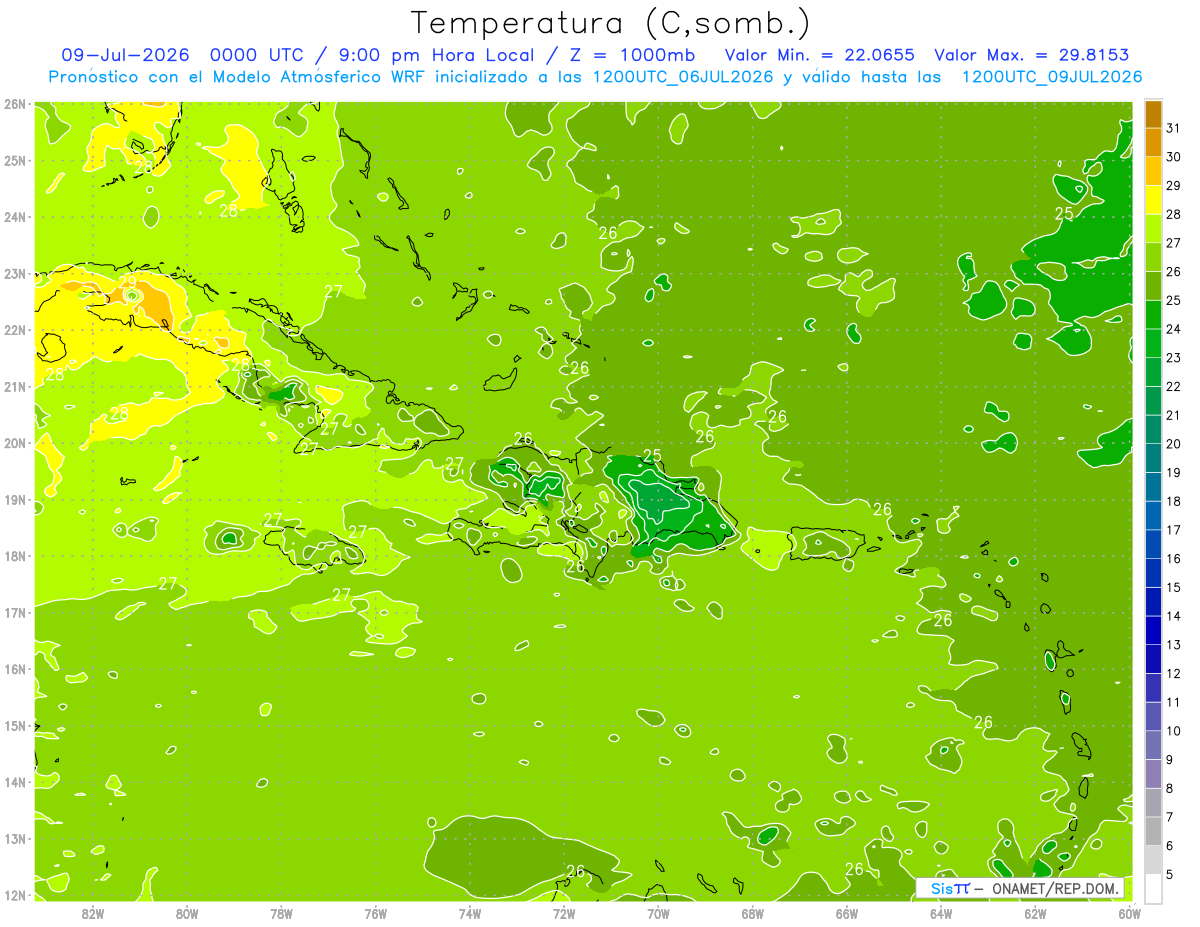Click the 78W longitude axis label

coord(281,914)
